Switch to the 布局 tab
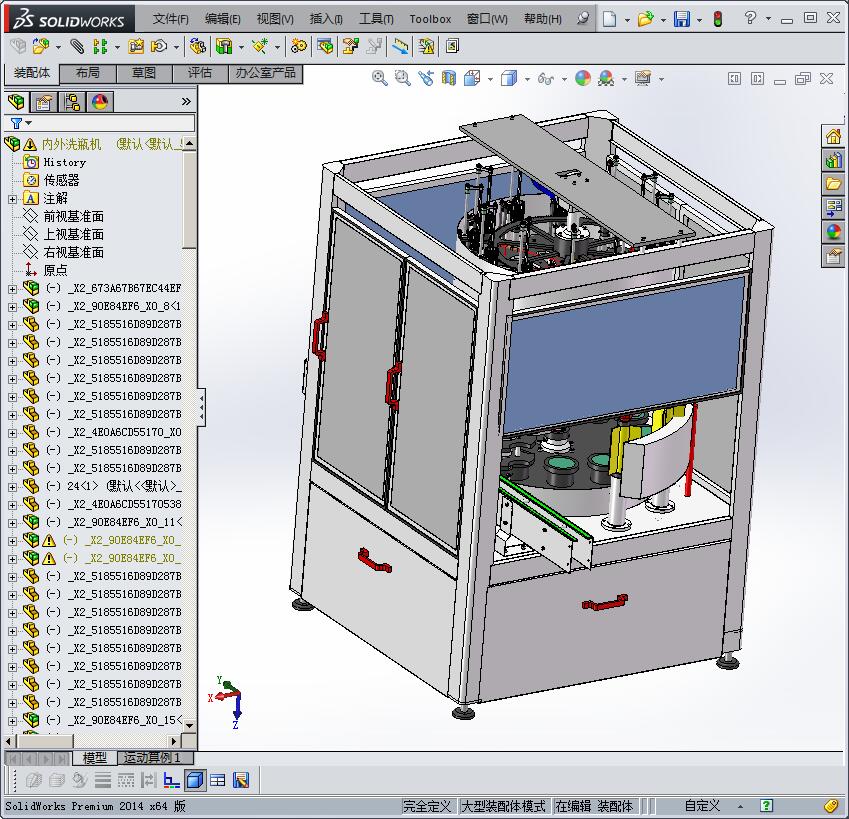 coord(88,73)
